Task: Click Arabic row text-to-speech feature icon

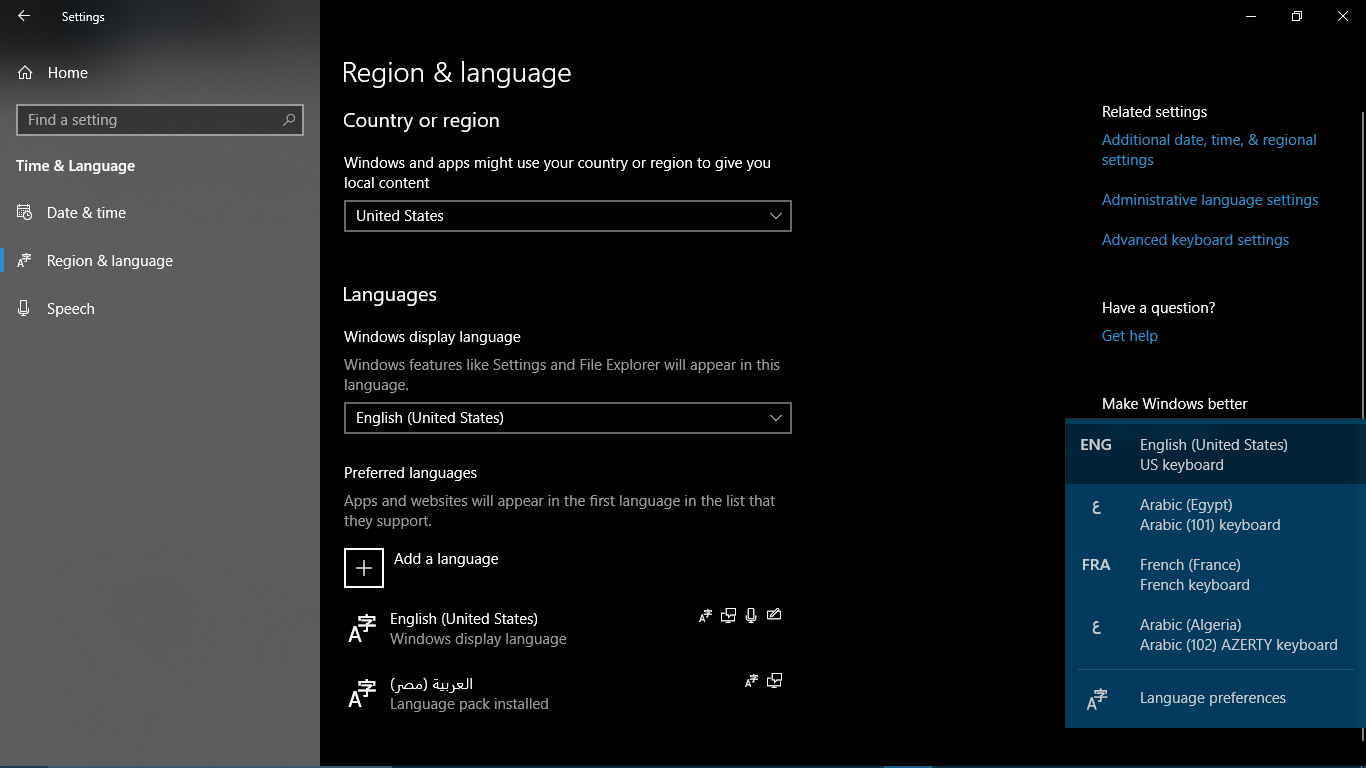Action: 774,681
